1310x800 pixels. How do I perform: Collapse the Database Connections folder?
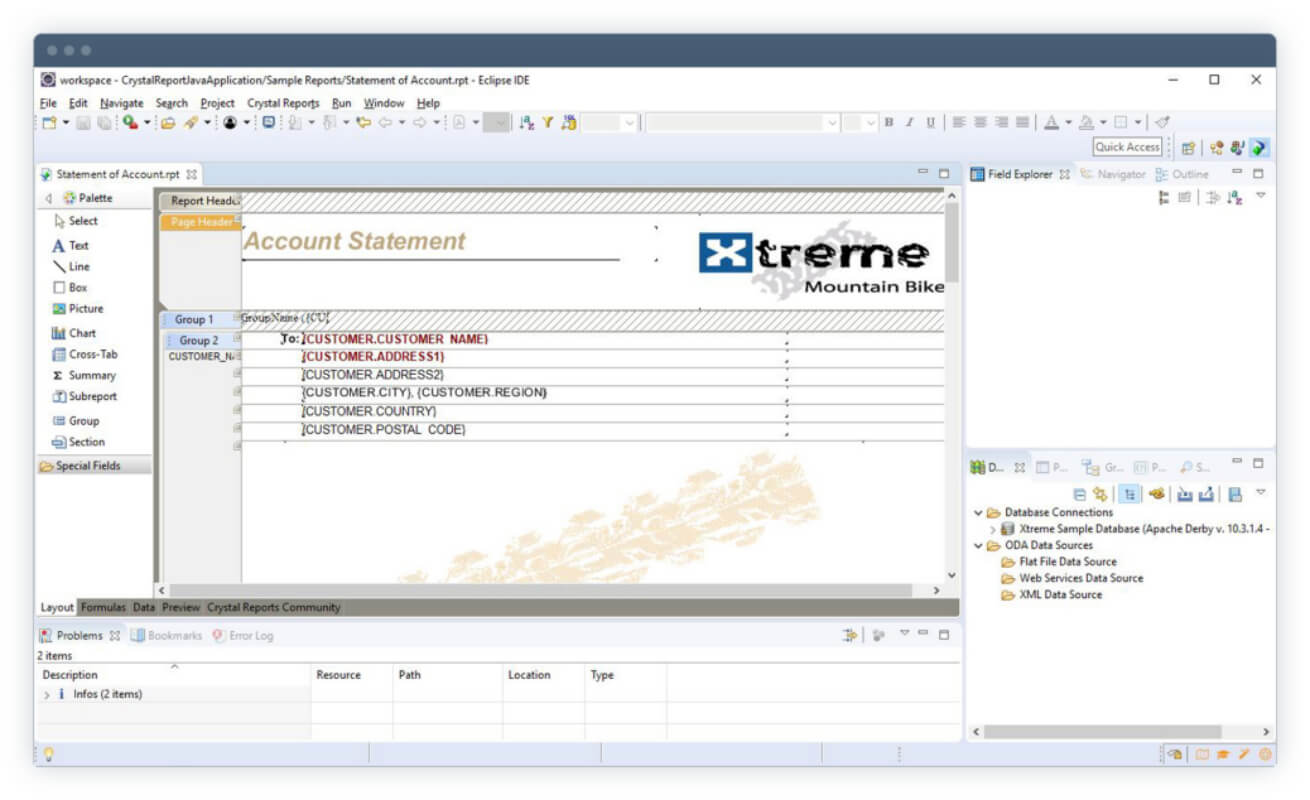click(978, 512)
